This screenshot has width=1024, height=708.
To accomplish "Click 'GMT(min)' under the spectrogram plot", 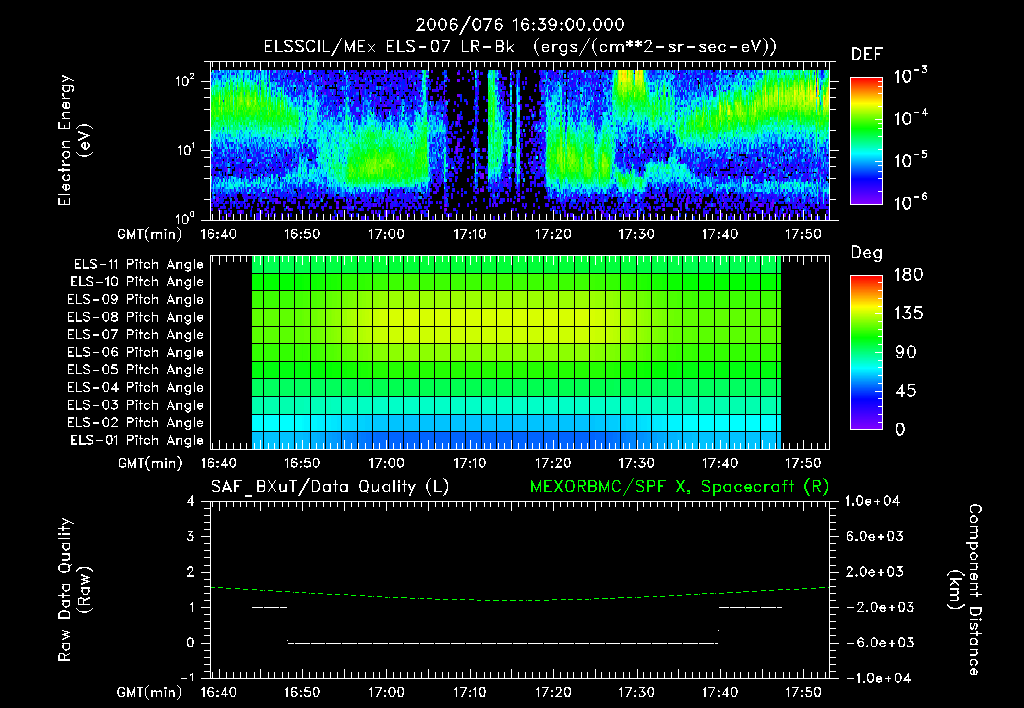I will click(150, 234).
